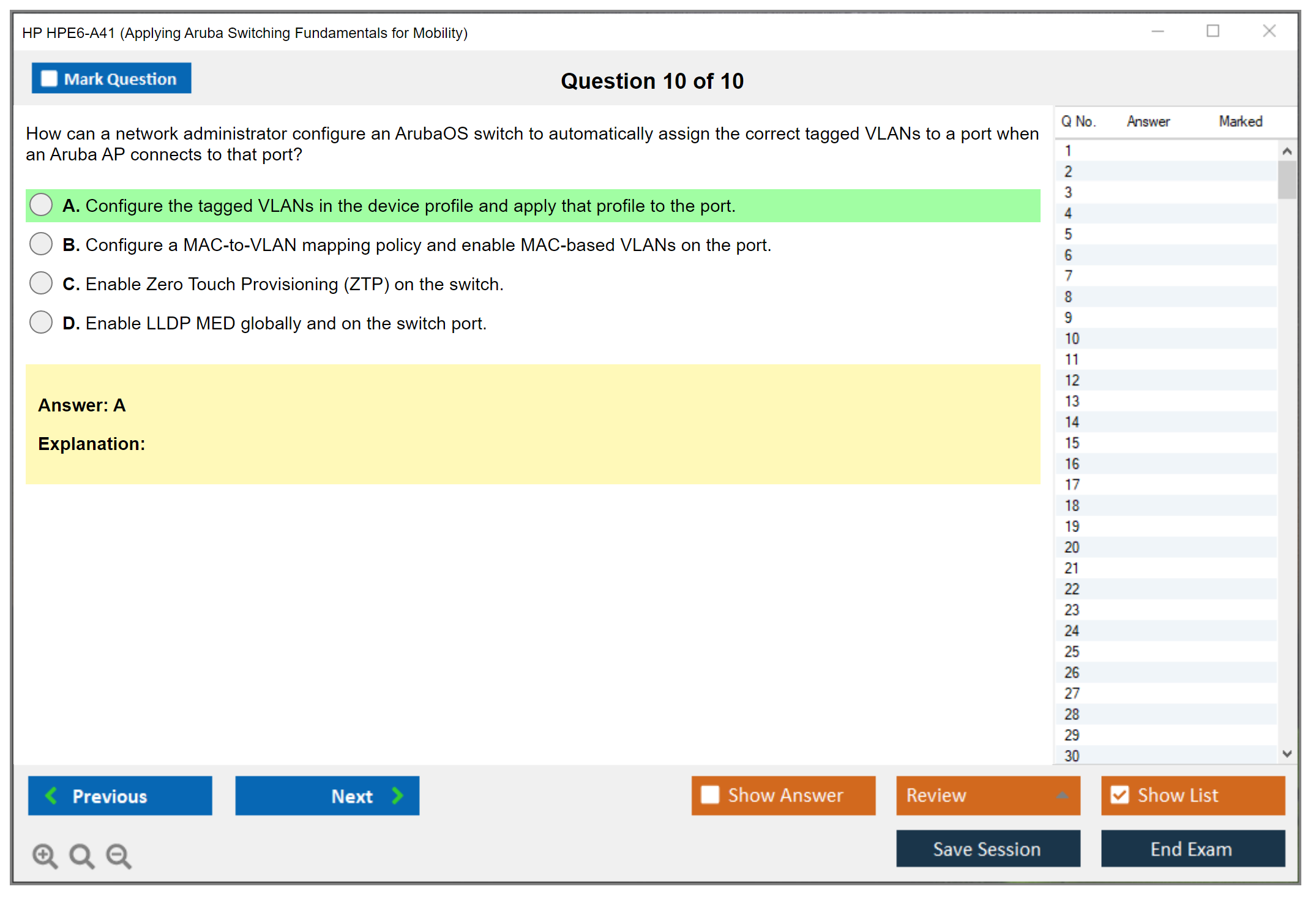Minimize the exam window
1316x900 pixels.
1157,31
